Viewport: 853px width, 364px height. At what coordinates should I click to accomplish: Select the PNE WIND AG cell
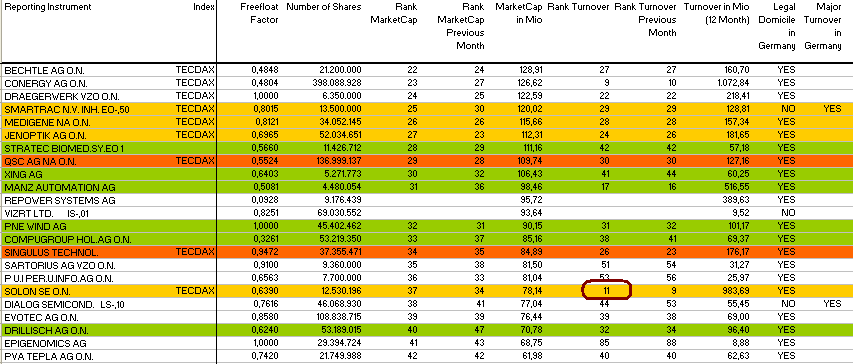click(35, 227)
